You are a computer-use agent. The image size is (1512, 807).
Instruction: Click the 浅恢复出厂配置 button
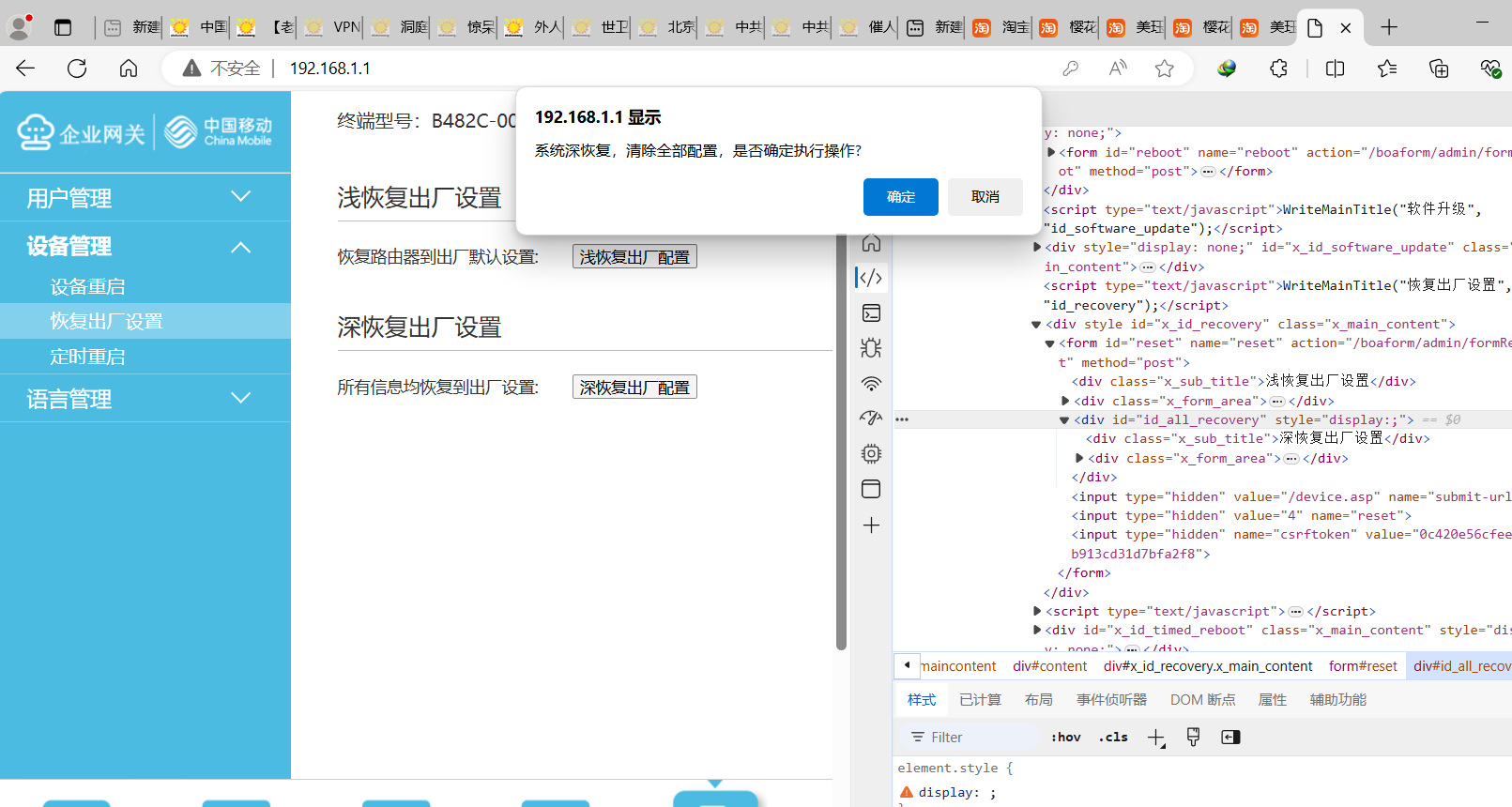(x=634, y=256)
